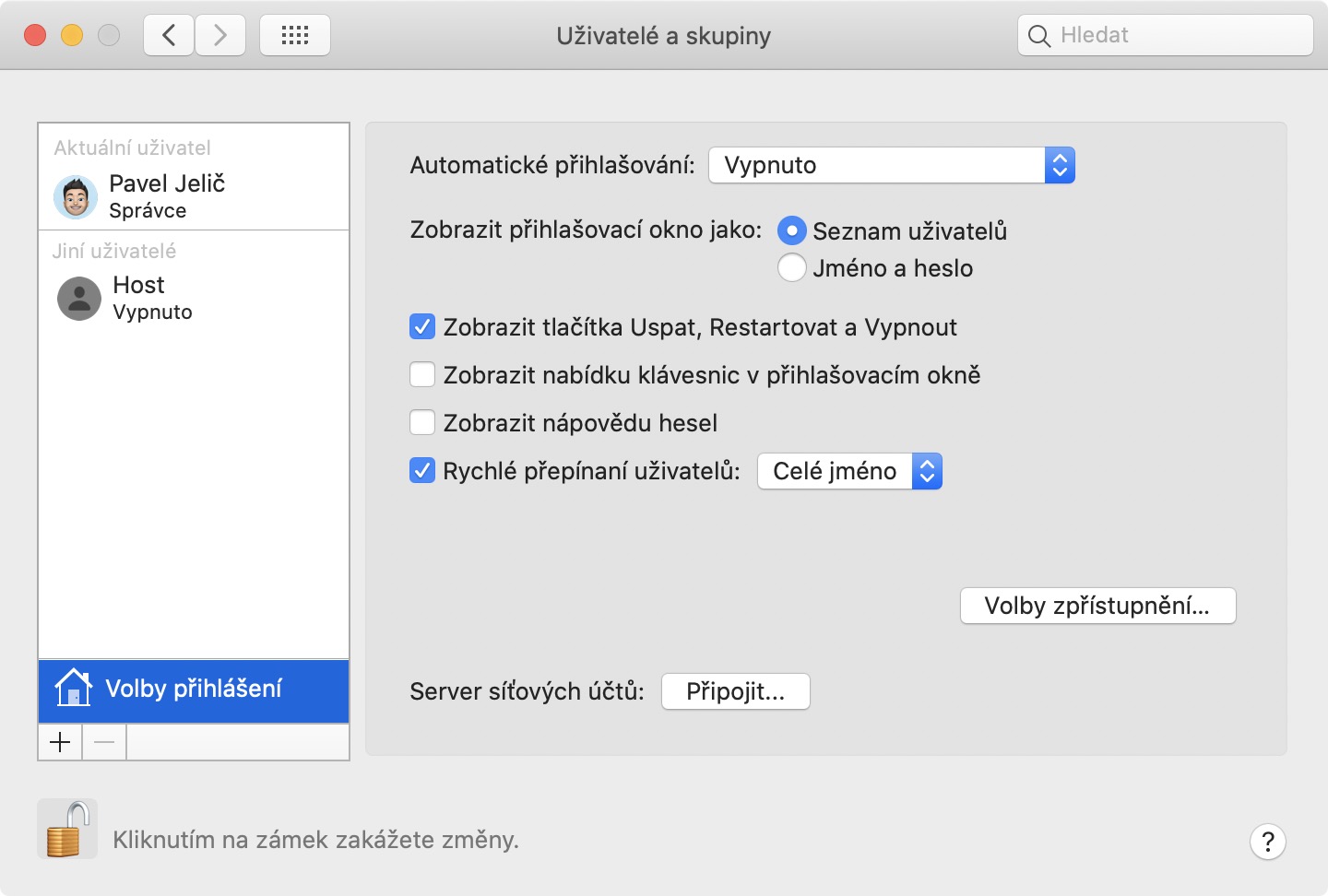The image size is (1328, 896).
Task: Uncheck Zobrazit tlačítka Uspat, Restartovat a Vypnout
Action: (422, 327)
